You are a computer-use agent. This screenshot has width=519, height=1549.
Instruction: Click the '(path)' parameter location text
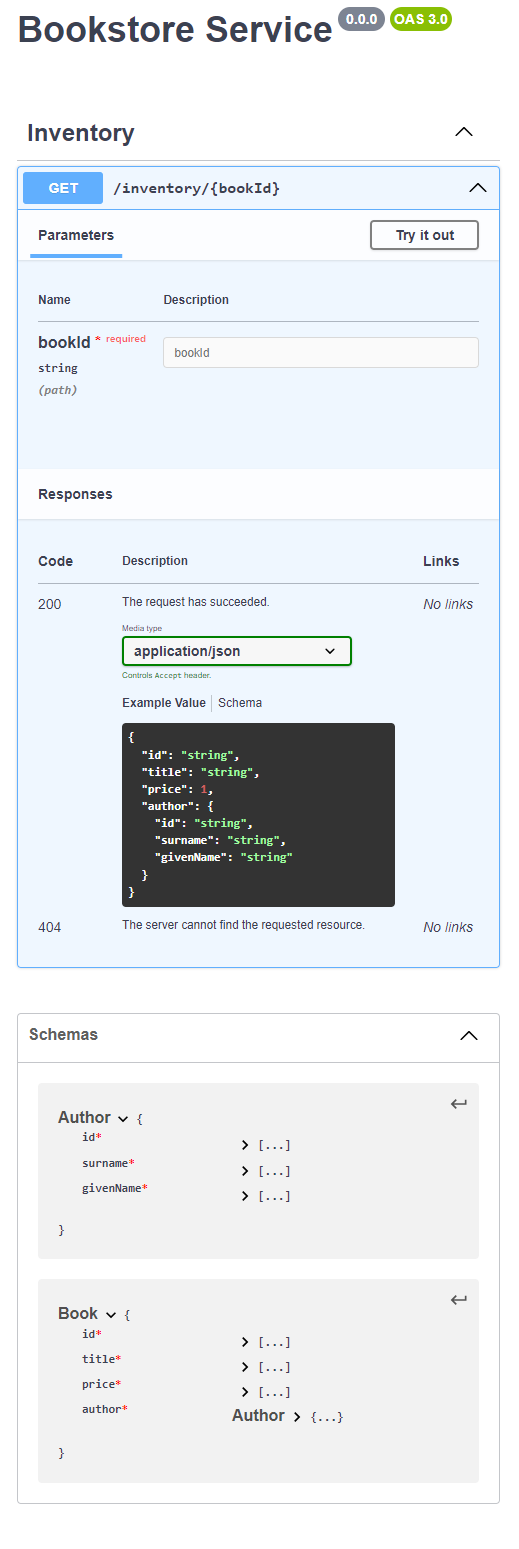click(x=58, y=390)
